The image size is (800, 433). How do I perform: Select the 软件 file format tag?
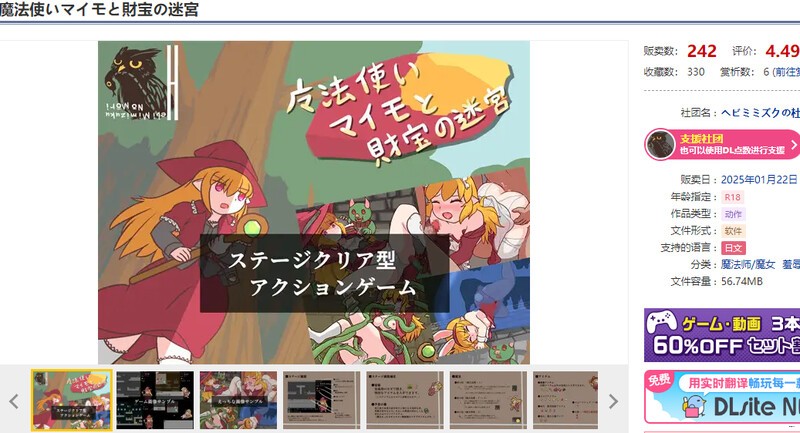(733, 231)
